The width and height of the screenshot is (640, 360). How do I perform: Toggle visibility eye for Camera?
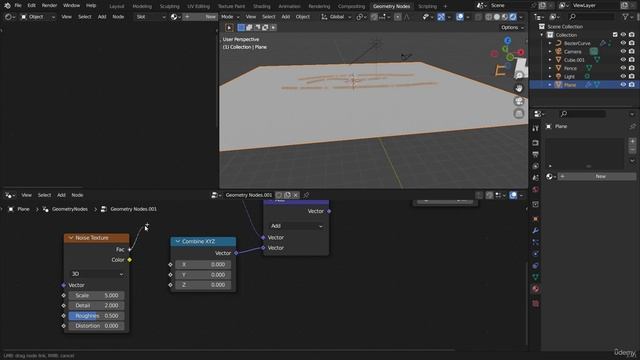623,51
